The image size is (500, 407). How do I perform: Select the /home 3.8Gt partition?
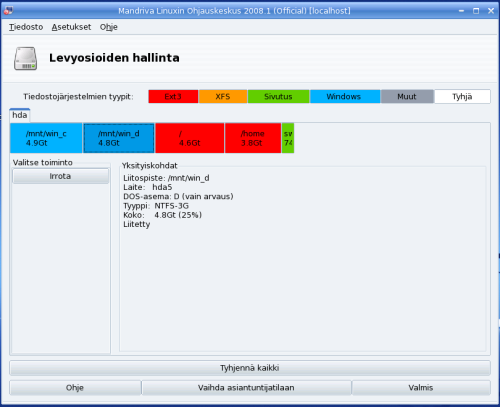253,138
